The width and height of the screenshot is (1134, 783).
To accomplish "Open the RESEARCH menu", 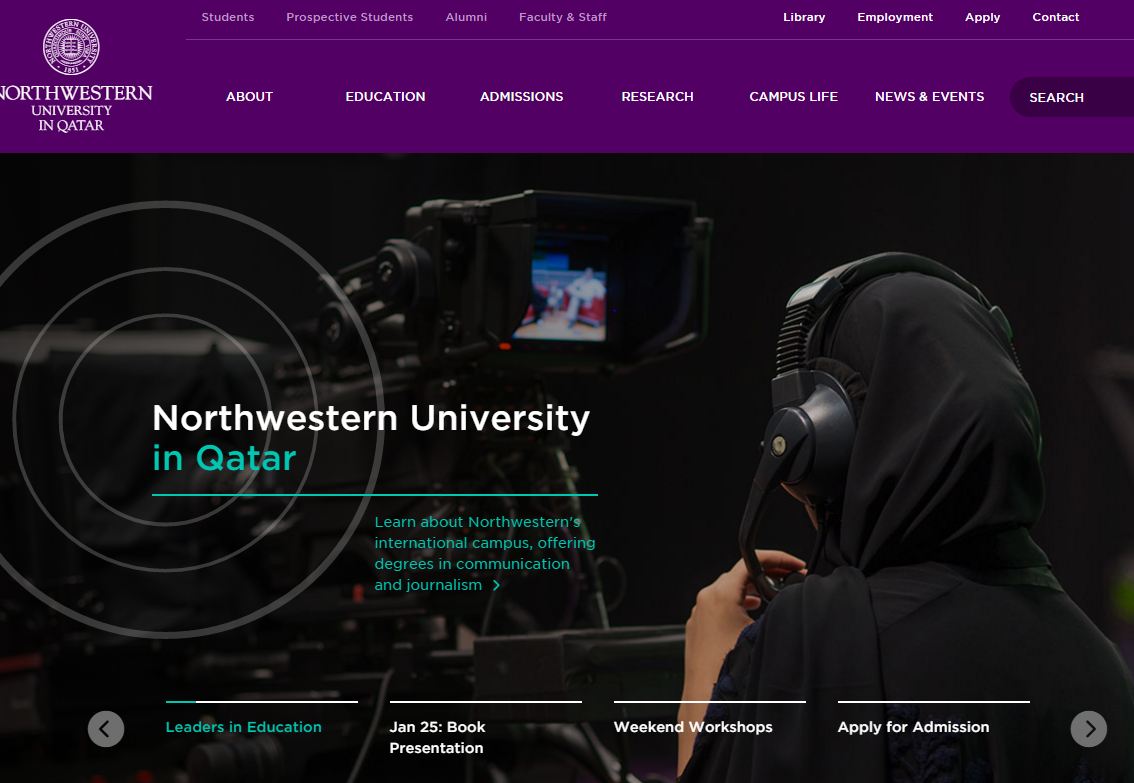I will [657, 96].
